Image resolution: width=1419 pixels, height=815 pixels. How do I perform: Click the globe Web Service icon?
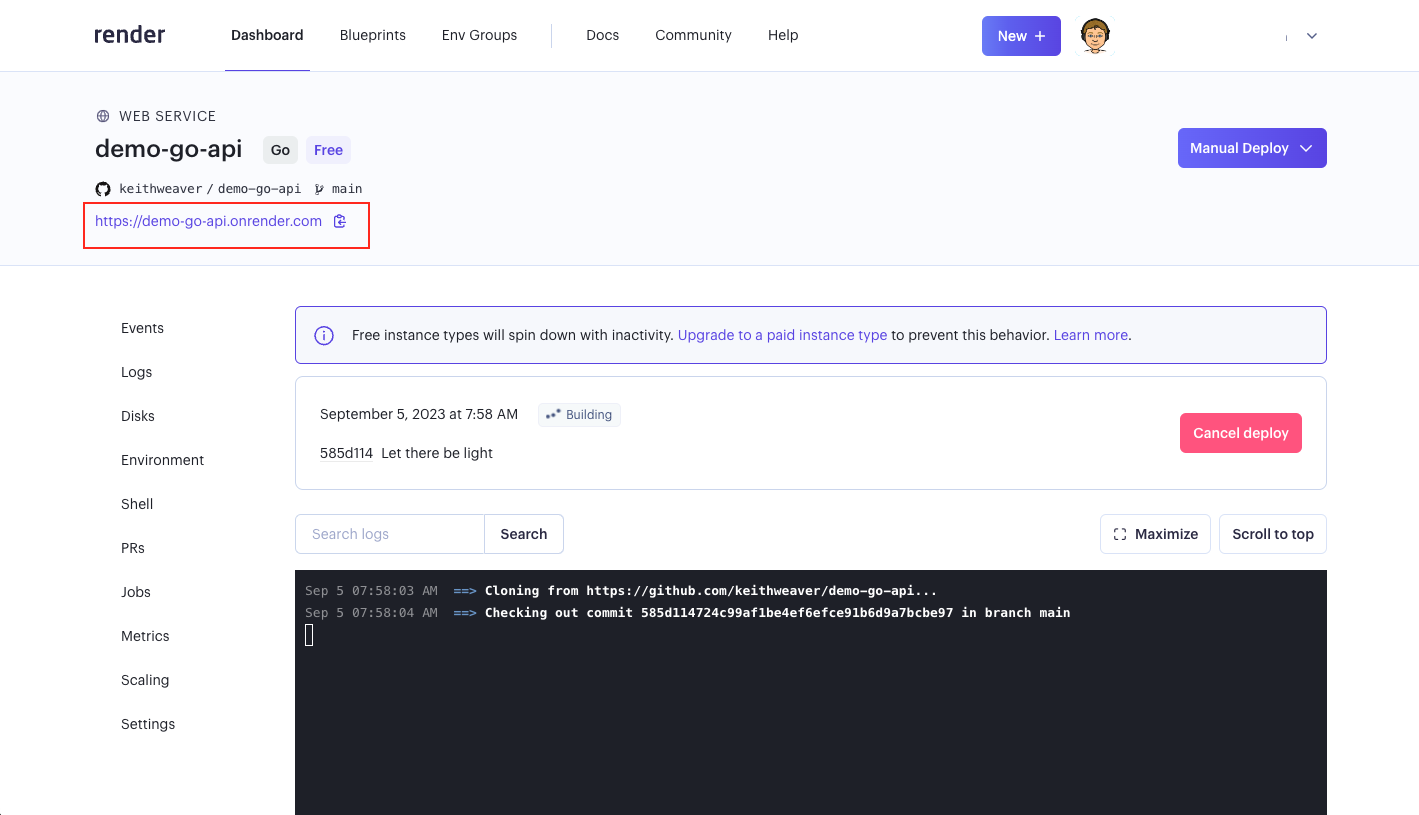point(103,116)
